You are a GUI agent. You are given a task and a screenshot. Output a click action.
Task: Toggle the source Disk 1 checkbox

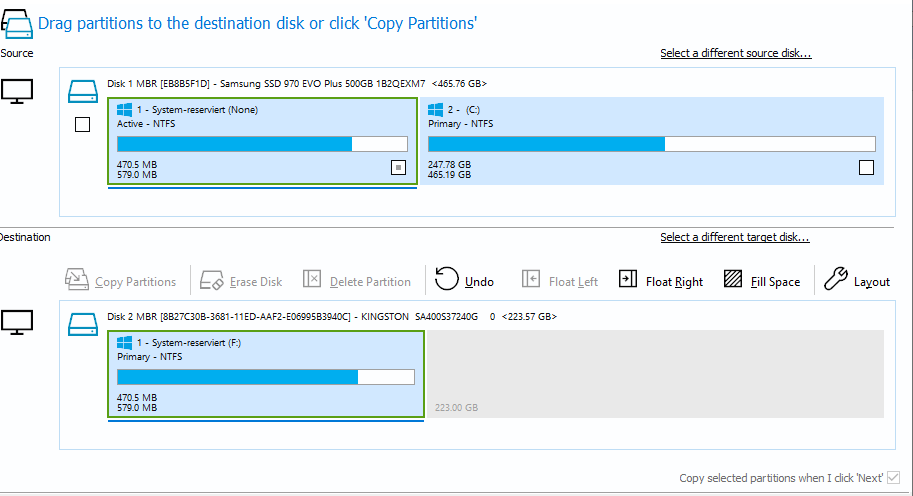coord(83,124)
